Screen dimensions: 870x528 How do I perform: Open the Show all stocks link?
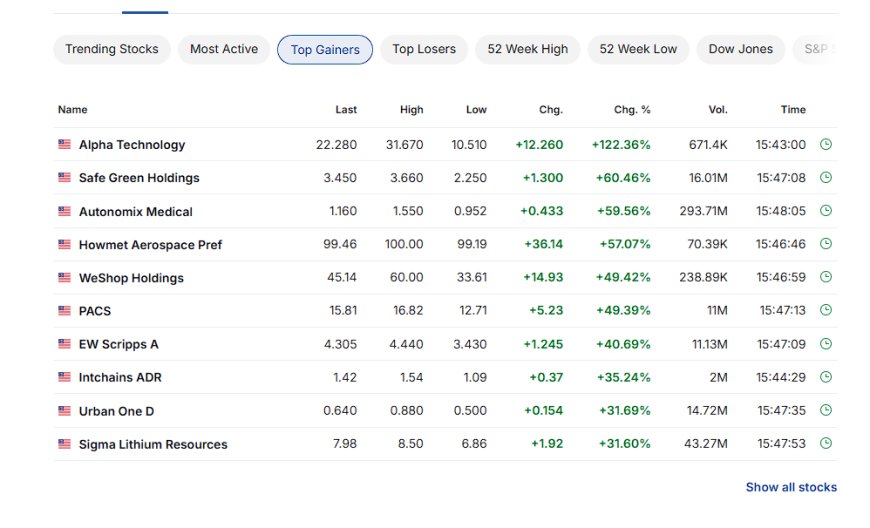coord(791,487)
